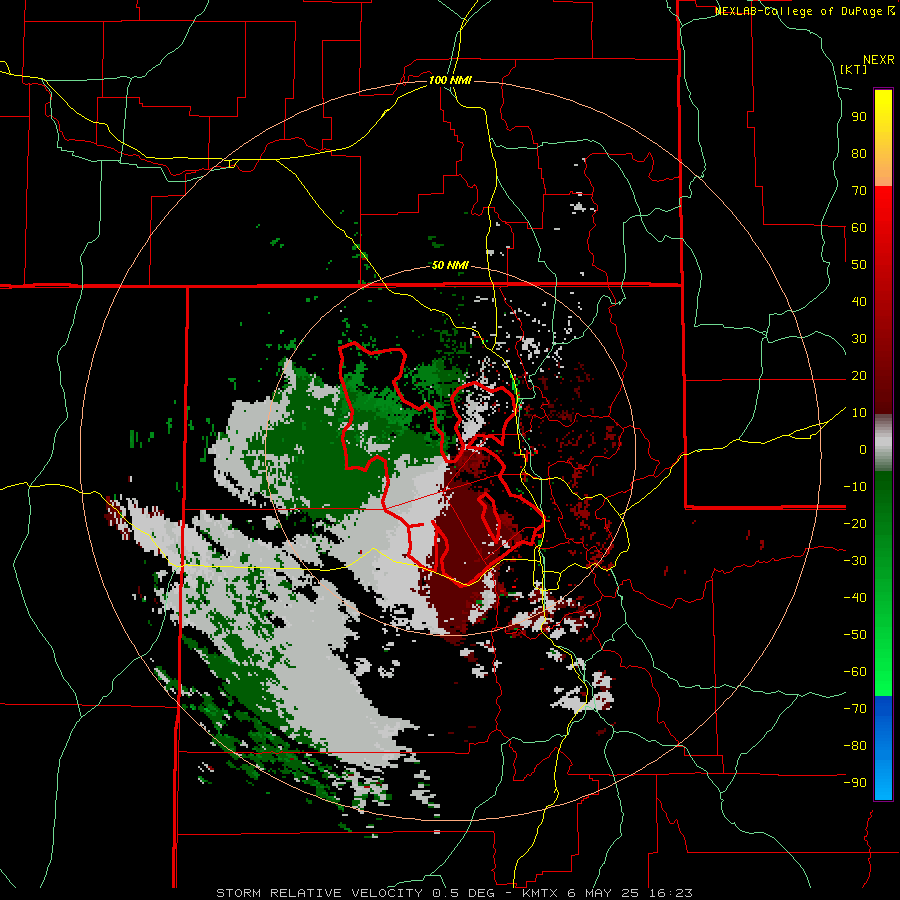Click the 30 knot label on velocity scale
The image size is (900, 900).
(859, 339)
